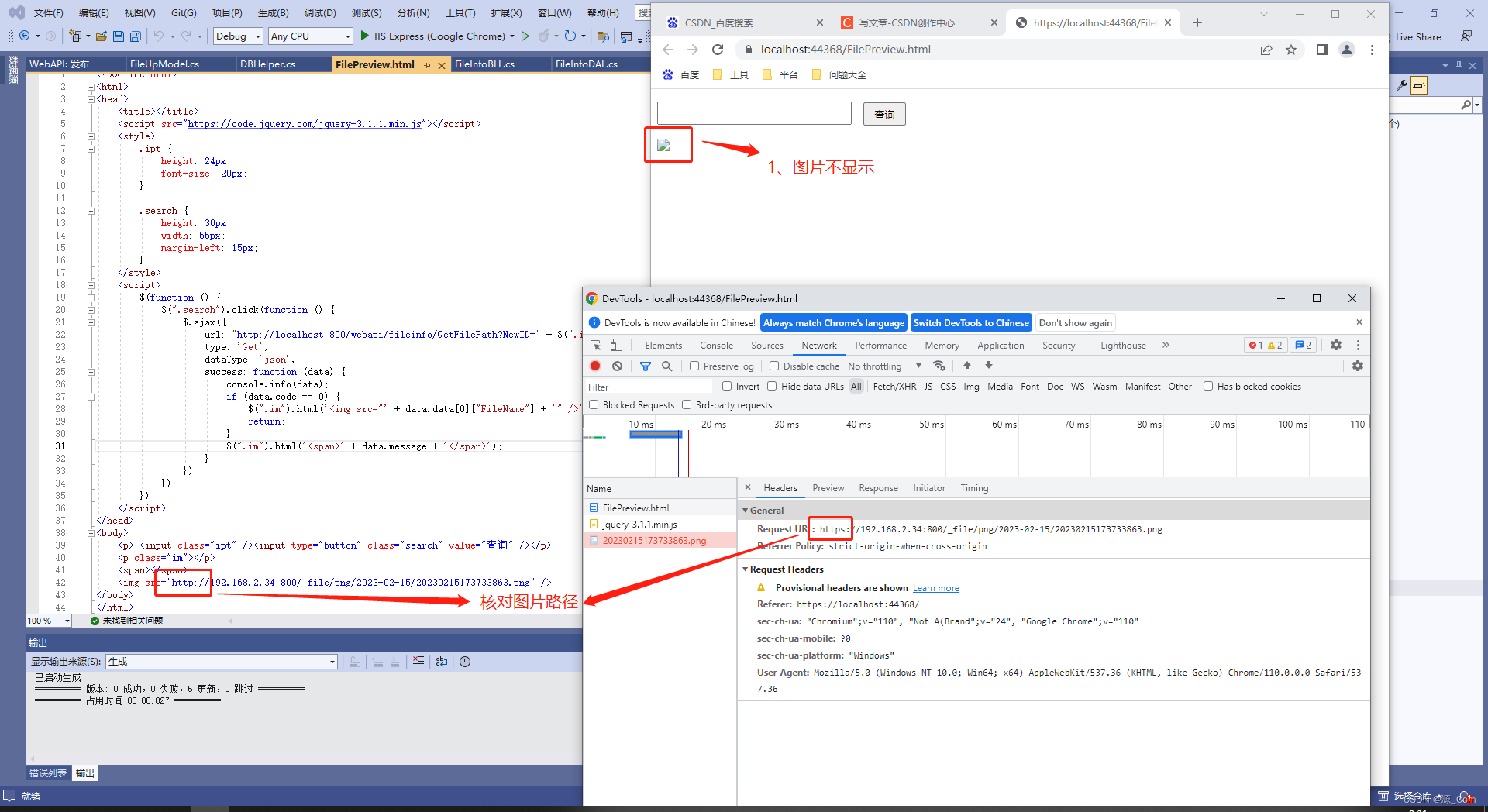Tick Blocked Requests checkbox
1488x812 pixels.
(x=594, y=404)
